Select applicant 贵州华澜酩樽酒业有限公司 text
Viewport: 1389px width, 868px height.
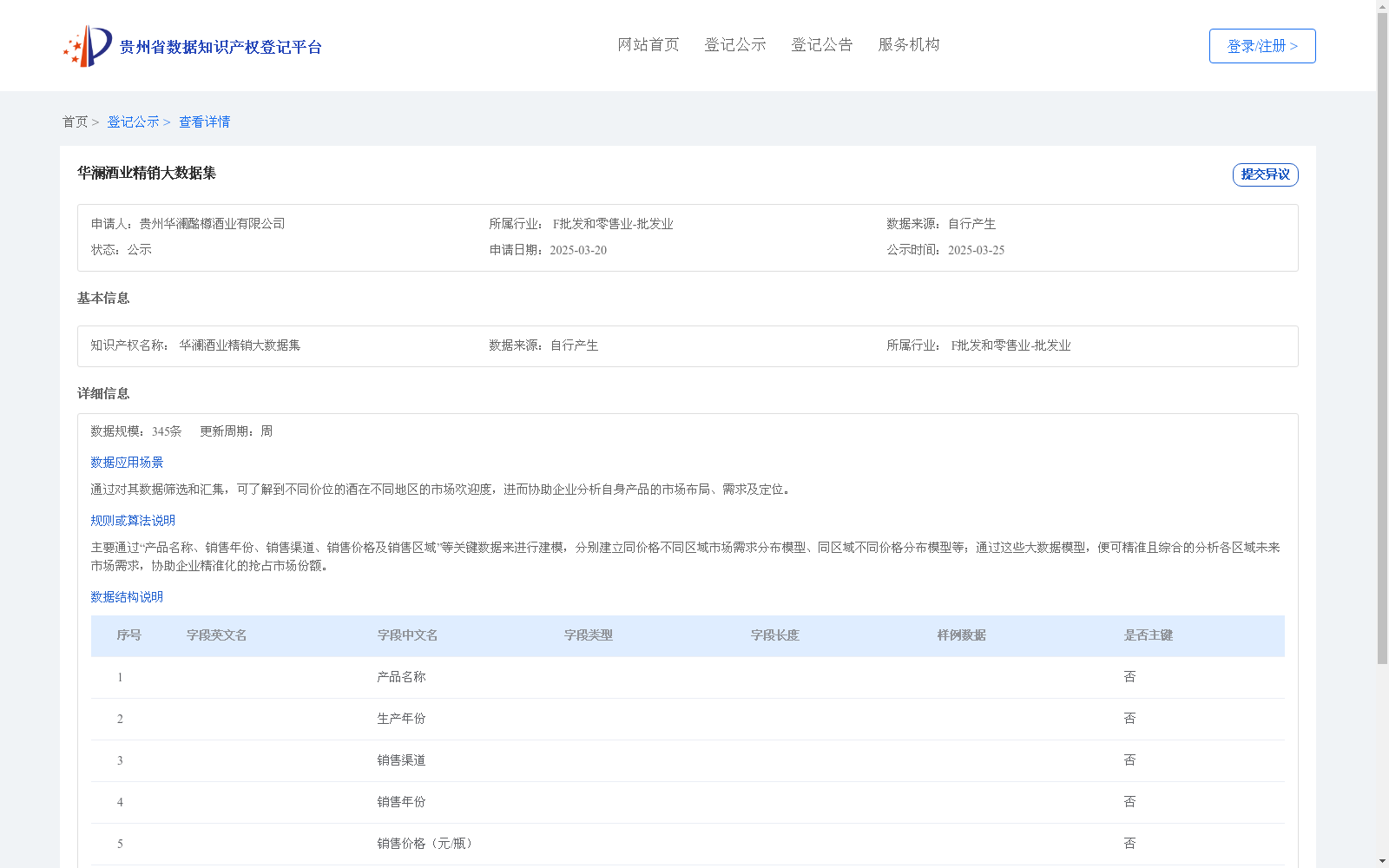213,224
